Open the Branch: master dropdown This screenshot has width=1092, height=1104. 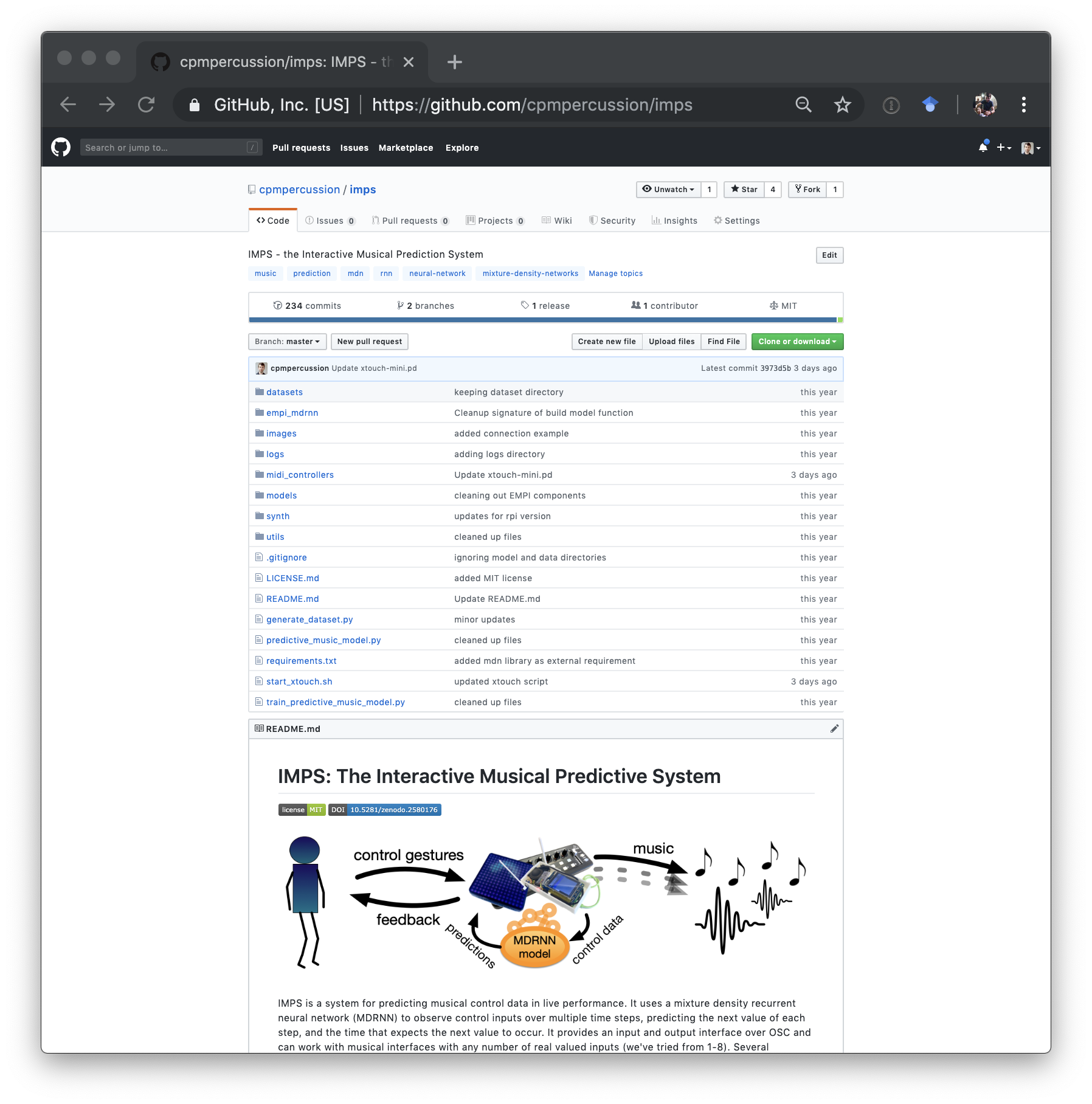(287, 342)
